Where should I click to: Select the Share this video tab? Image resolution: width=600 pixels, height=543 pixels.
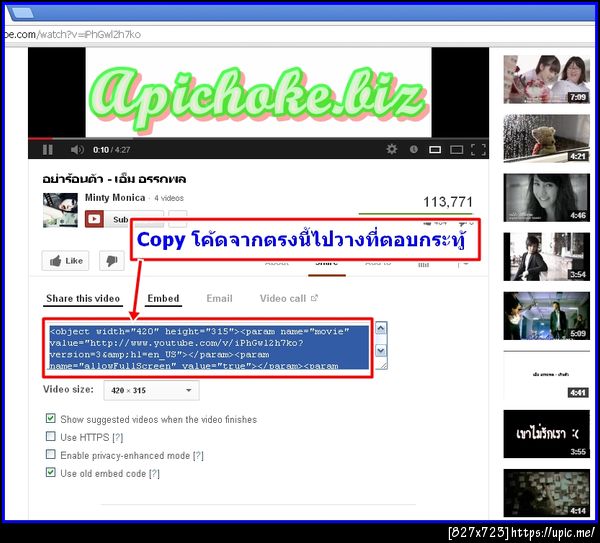tap(83, 298)
